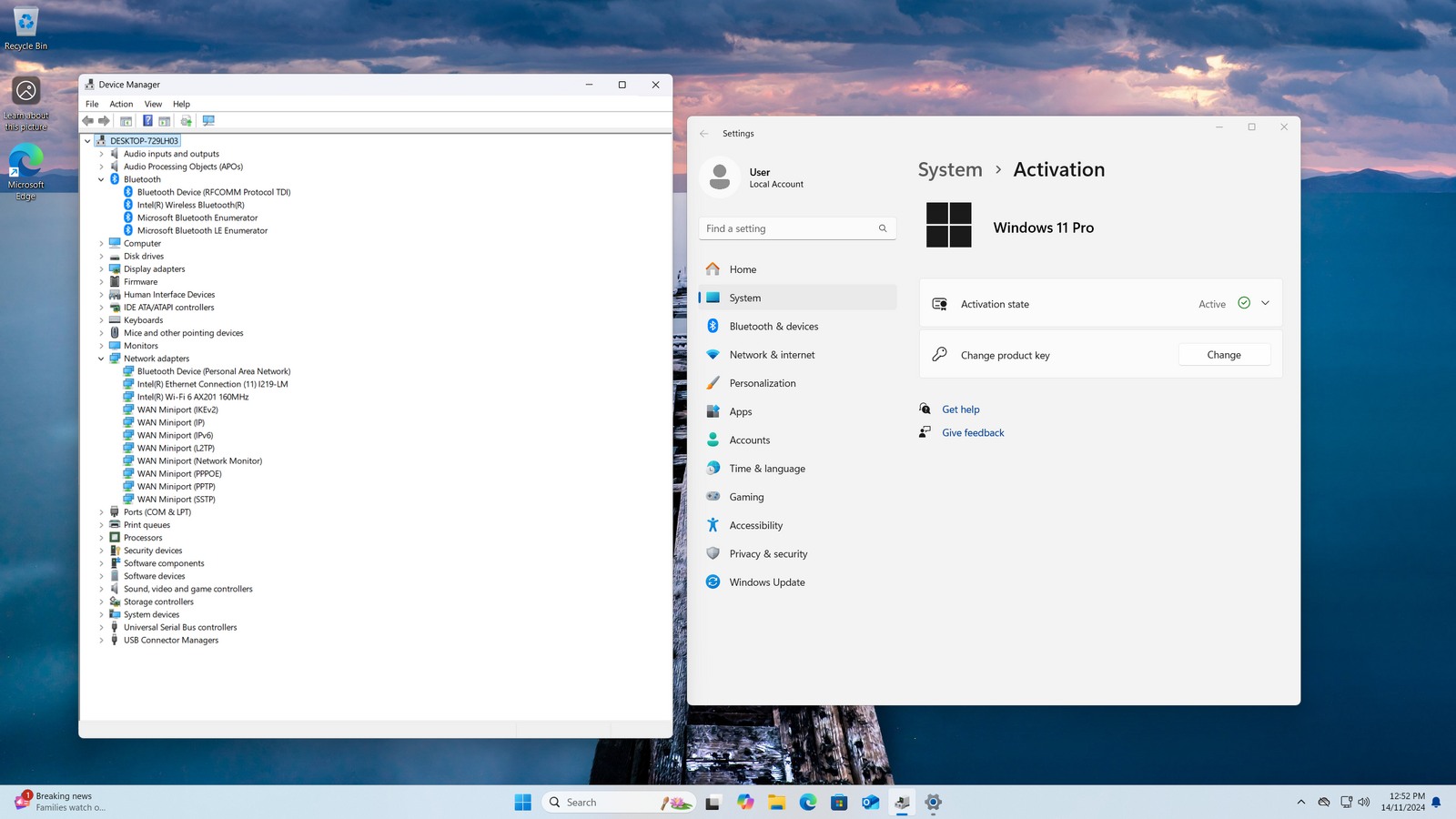Select Intel(R) Wi-Fi 6 AX201 160MHz adapter
The image size is (1456, 819).
pyautogui.click(x=192, y=397)
